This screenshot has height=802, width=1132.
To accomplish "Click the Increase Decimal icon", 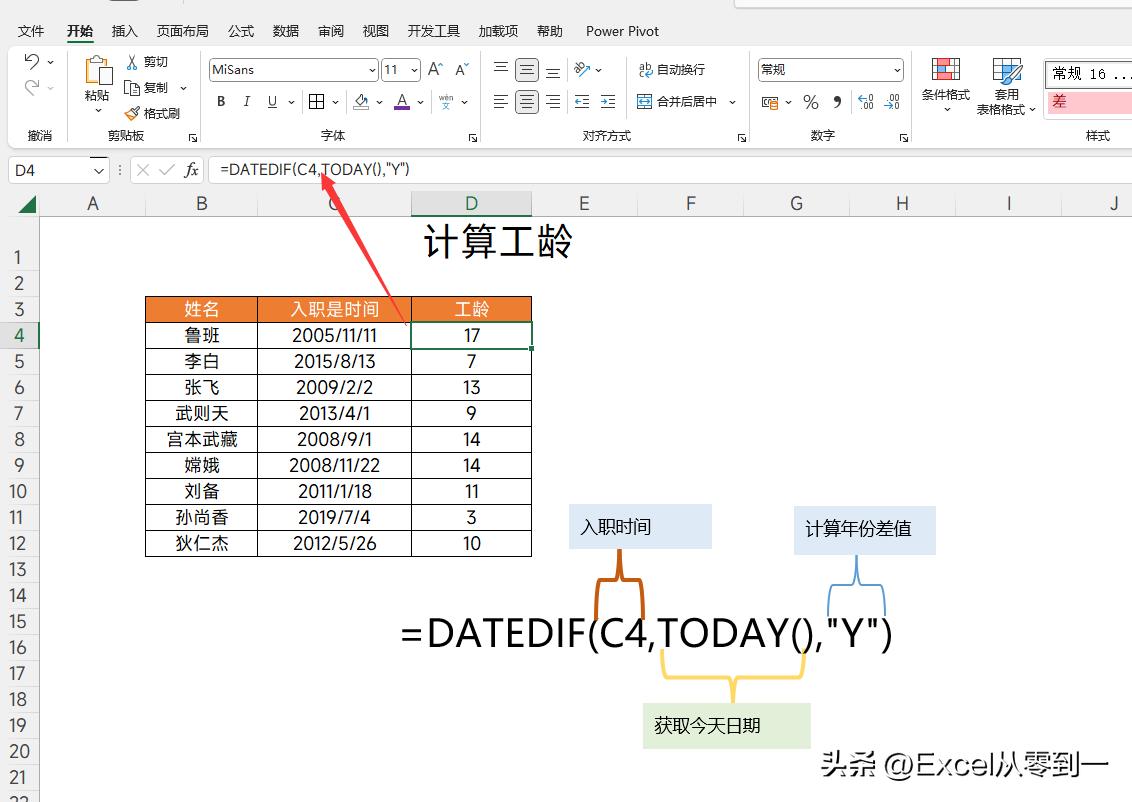I will click(864, 101).
